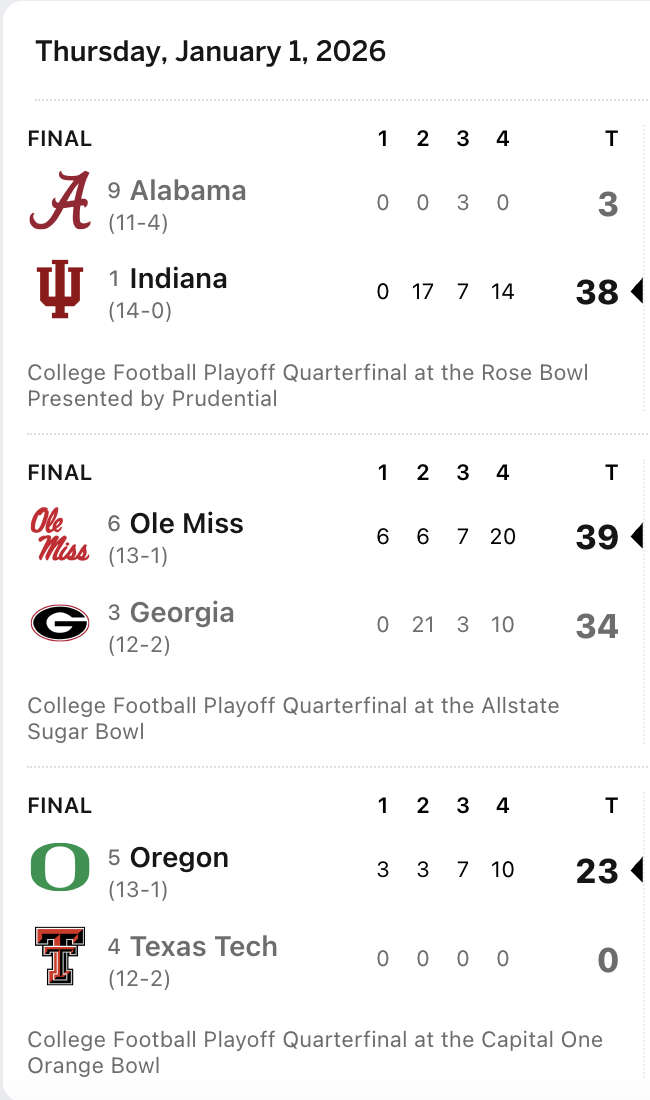The image size is (650, 1100).
Task: Click the FINAL status of Ole Miss-Georgia game
Action: 60,472
